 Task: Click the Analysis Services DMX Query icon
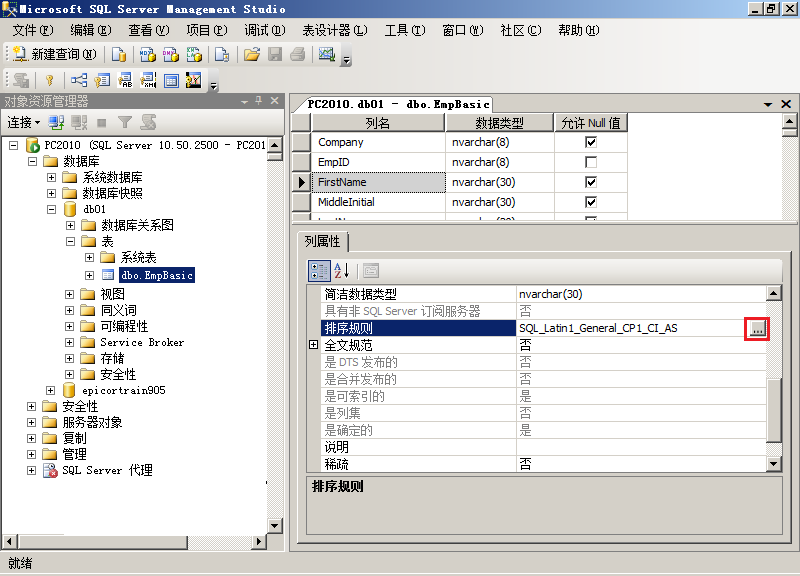(171, 54)
